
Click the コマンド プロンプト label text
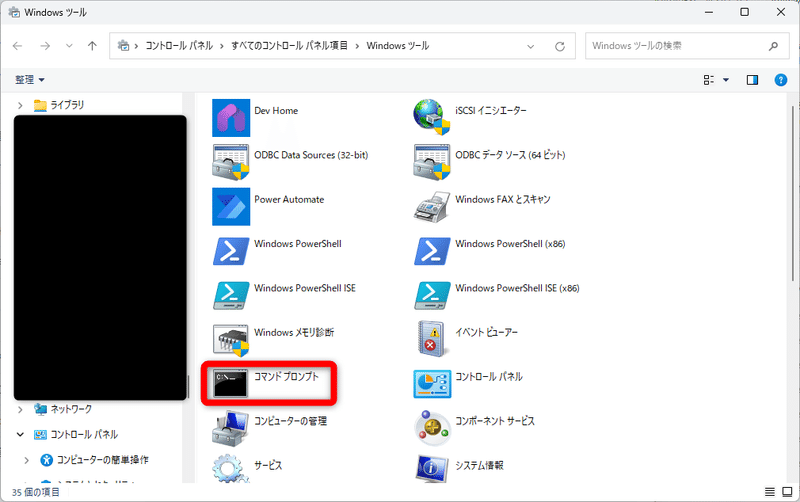click(x=286, y=376)
